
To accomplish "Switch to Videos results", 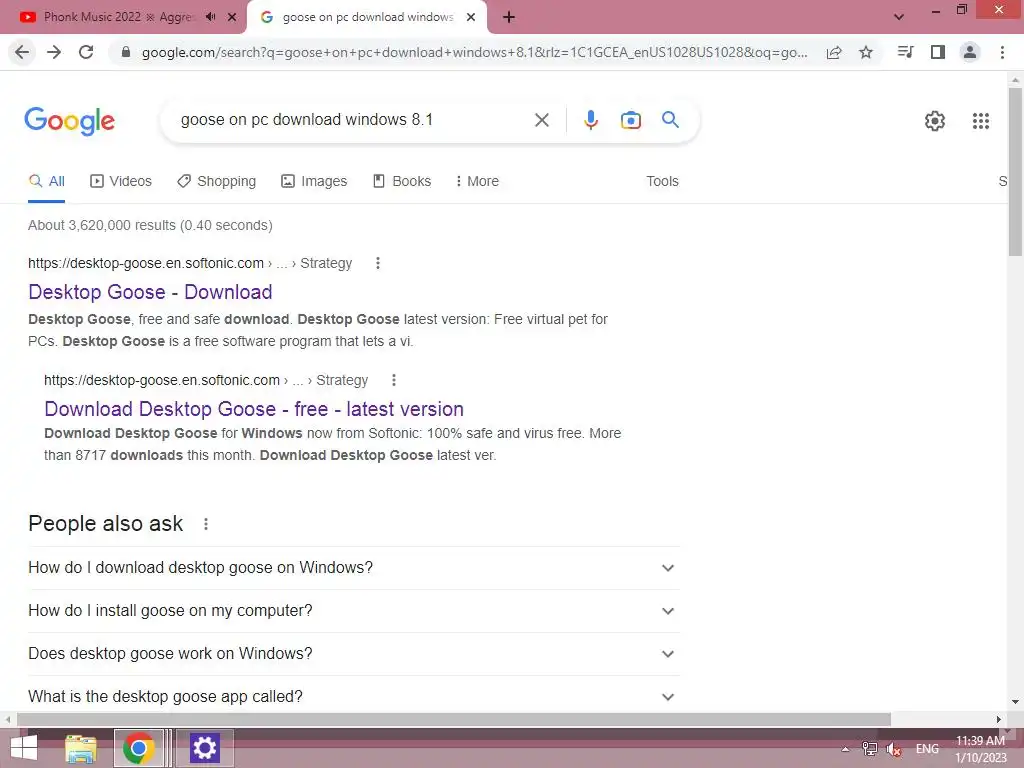I will (x=121, y=182).
